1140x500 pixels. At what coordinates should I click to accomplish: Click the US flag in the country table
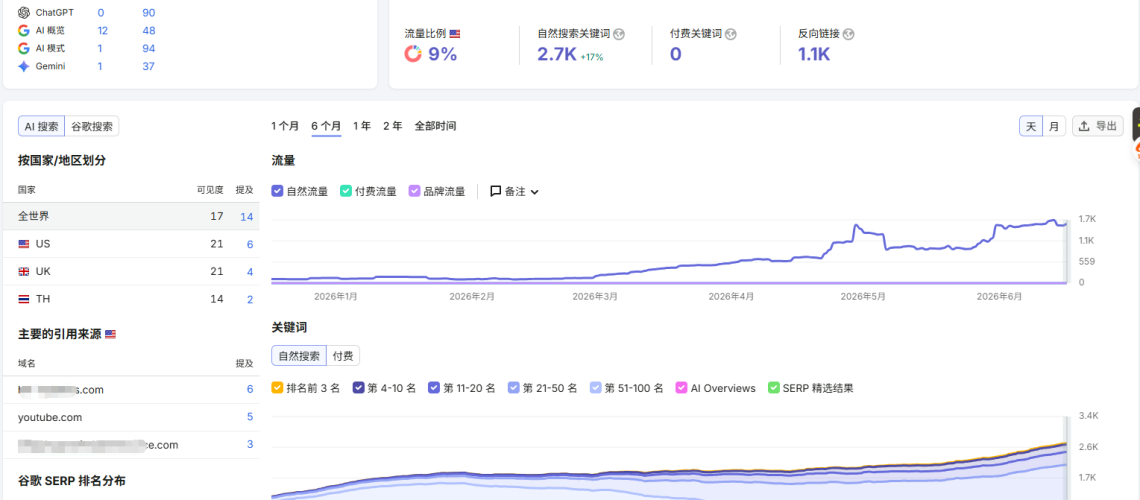(x=24, y=244)
